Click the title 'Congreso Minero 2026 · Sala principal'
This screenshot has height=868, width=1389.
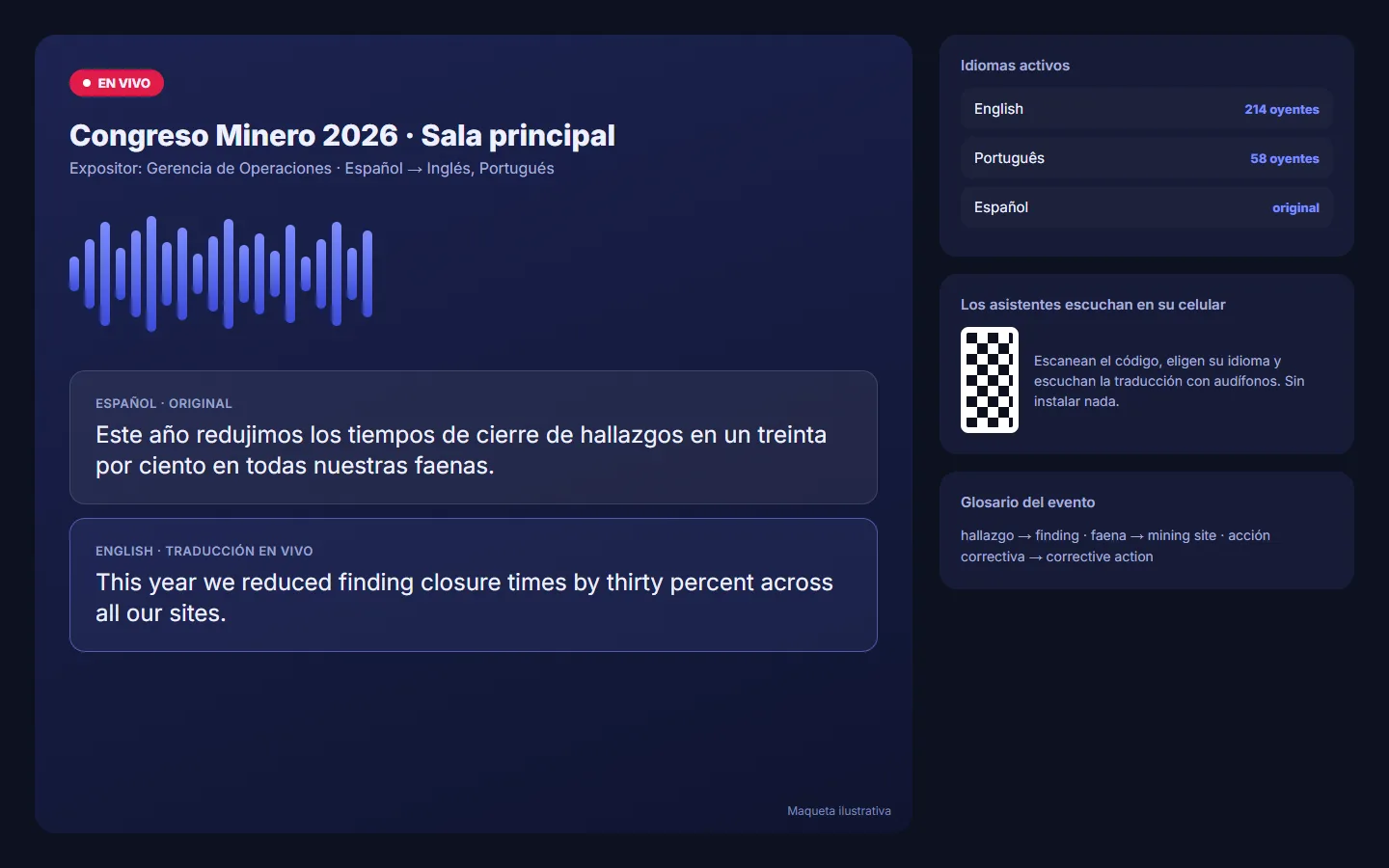coord(342,136)
